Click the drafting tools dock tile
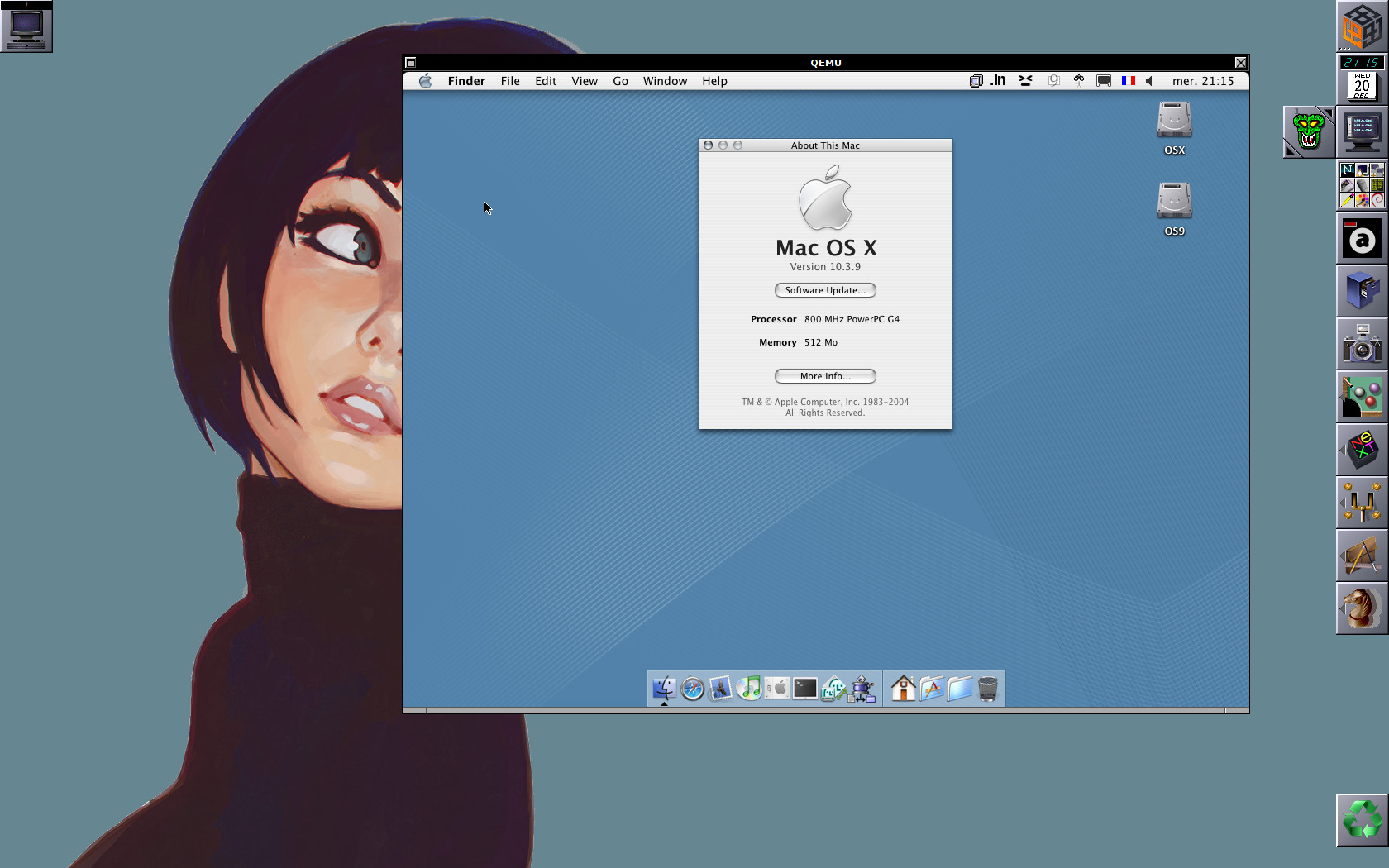The width and height of the screenshot is (1389, 868). point(1362,556)
